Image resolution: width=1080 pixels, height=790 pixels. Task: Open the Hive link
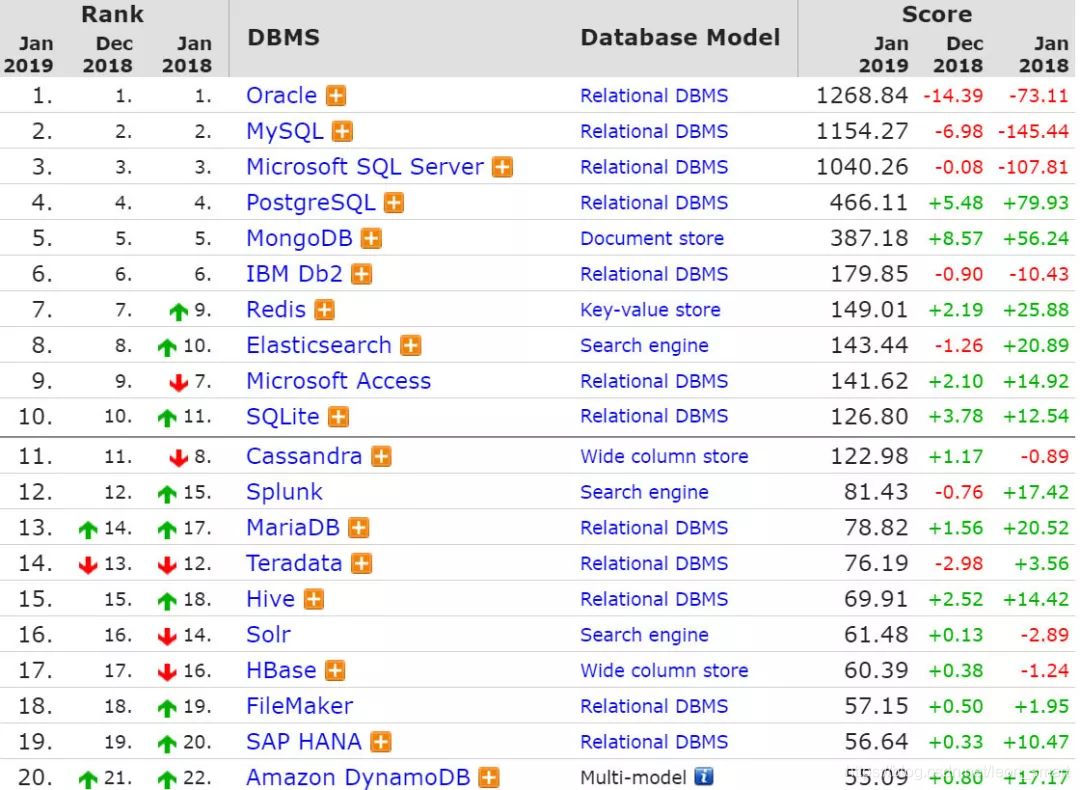point(270,599)
